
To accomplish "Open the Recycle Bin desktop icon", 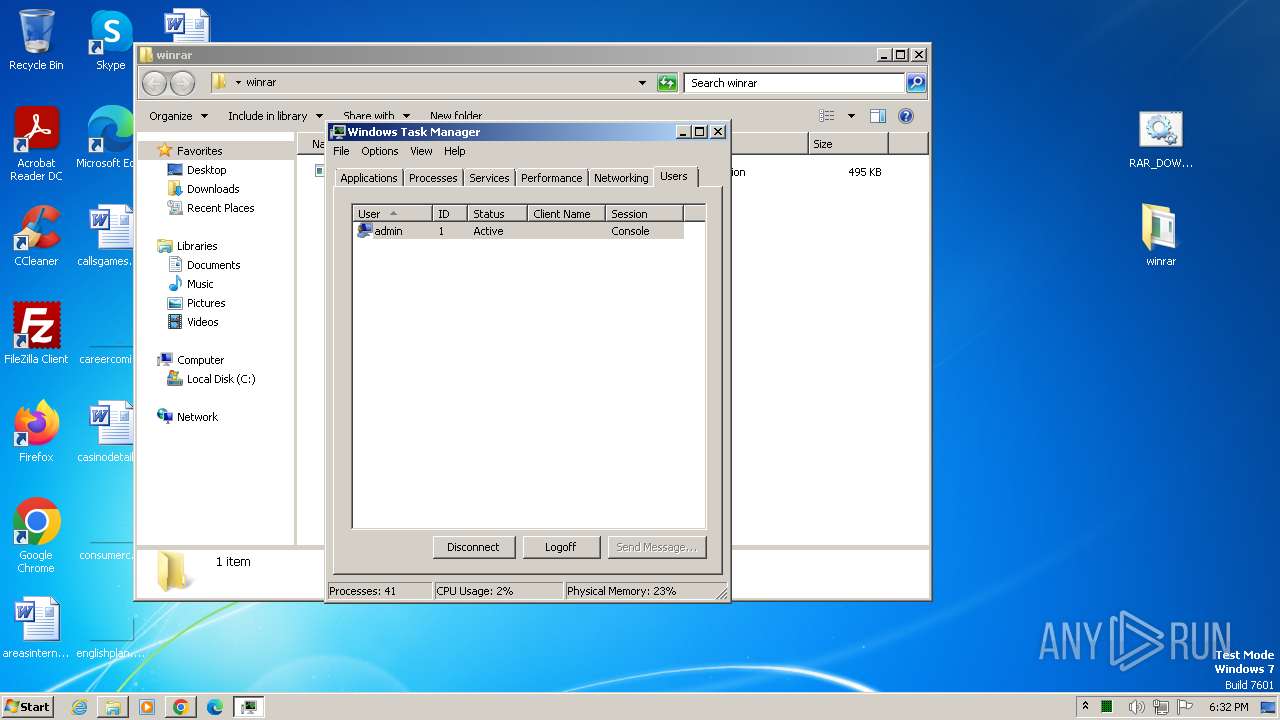I will coord(36,40).
